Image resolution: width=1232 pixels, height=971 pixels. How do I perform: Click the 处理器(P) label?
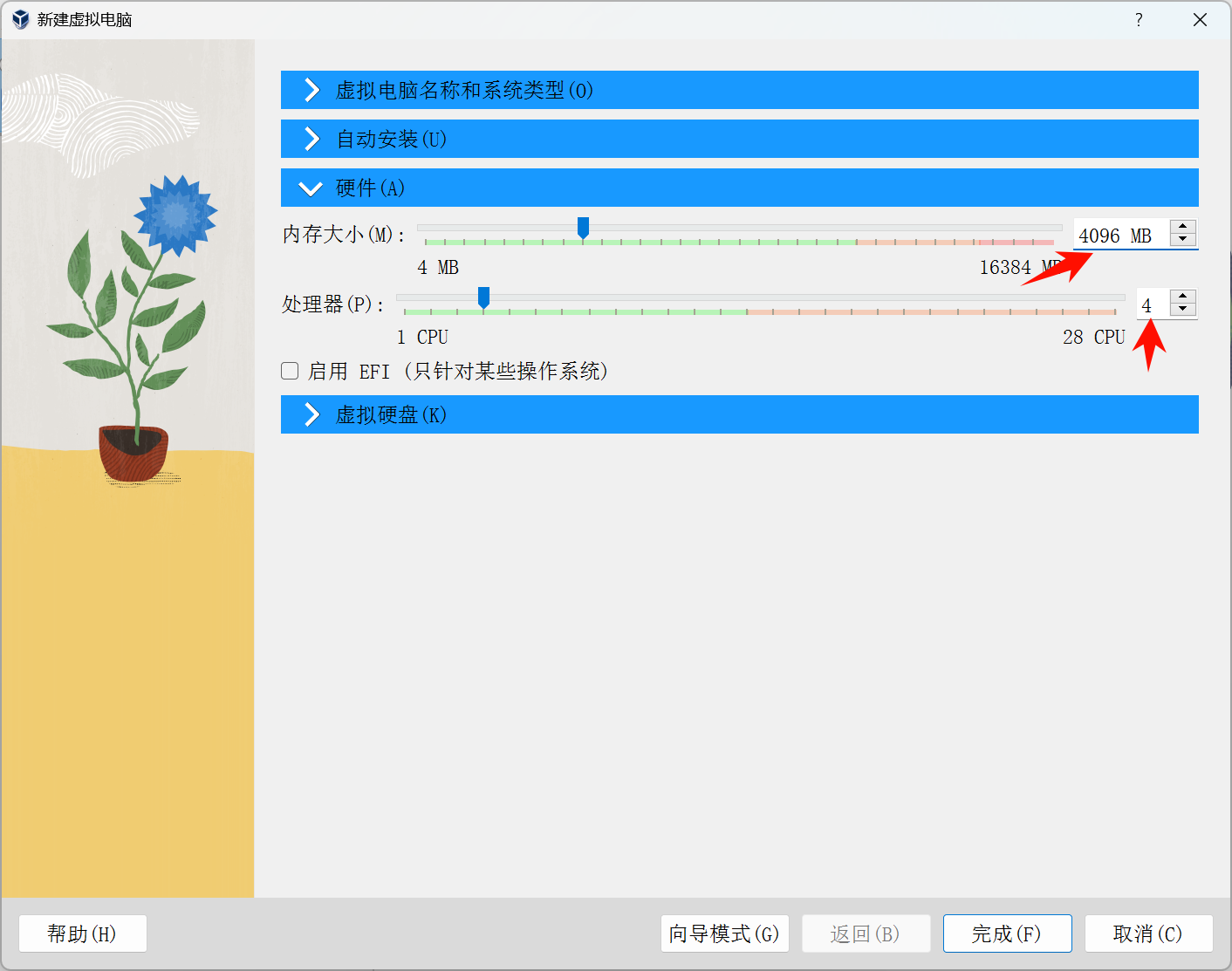pos(333,304)
